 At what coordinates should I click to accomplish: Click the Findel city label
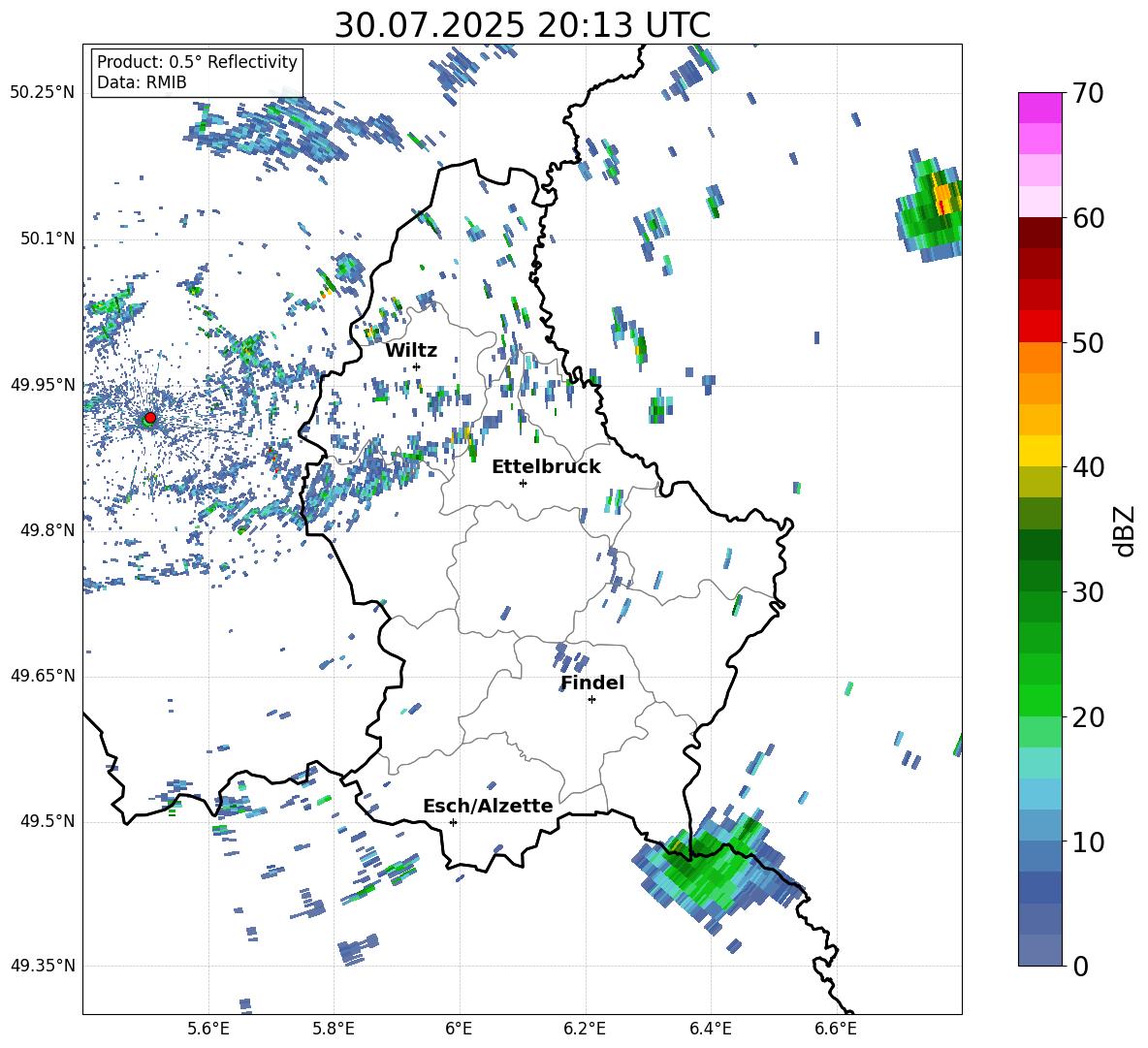[x=592, y=683]
